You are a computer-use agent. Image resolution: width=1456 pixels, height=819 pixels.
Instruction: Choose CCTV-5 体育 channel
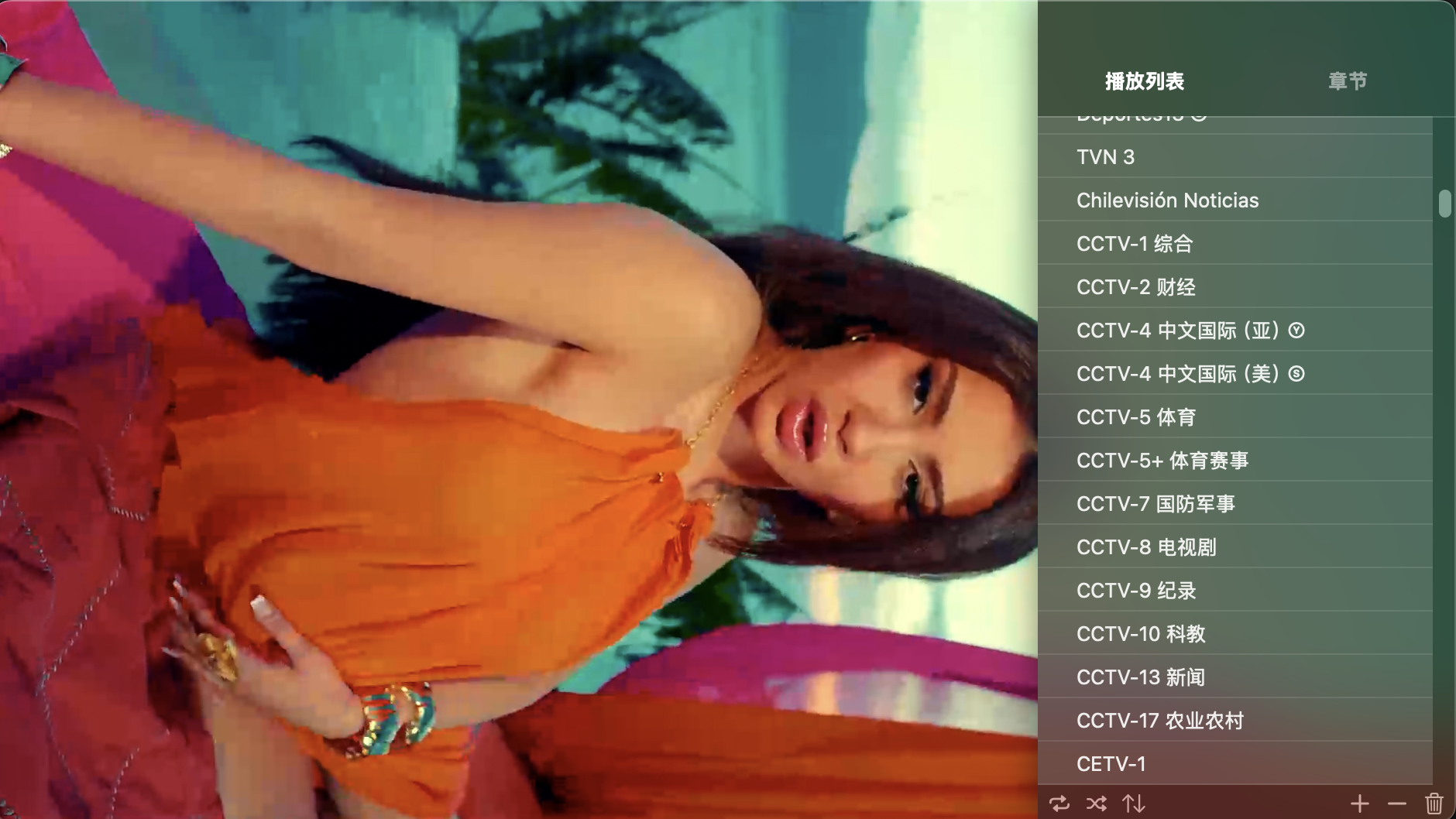[1235, 416]
